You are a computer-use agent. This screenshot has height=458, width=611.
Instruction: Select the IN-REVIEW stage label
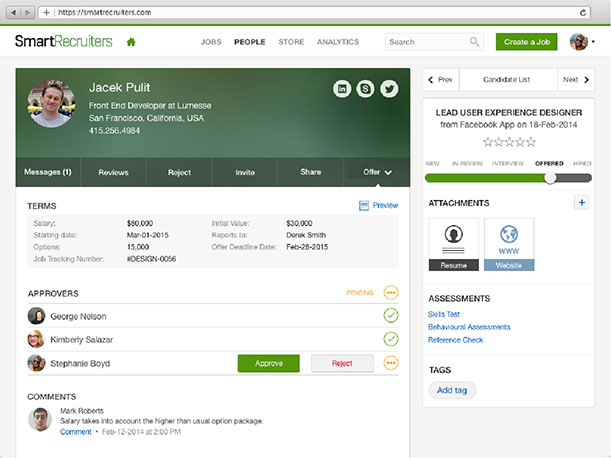pos(467,163)
